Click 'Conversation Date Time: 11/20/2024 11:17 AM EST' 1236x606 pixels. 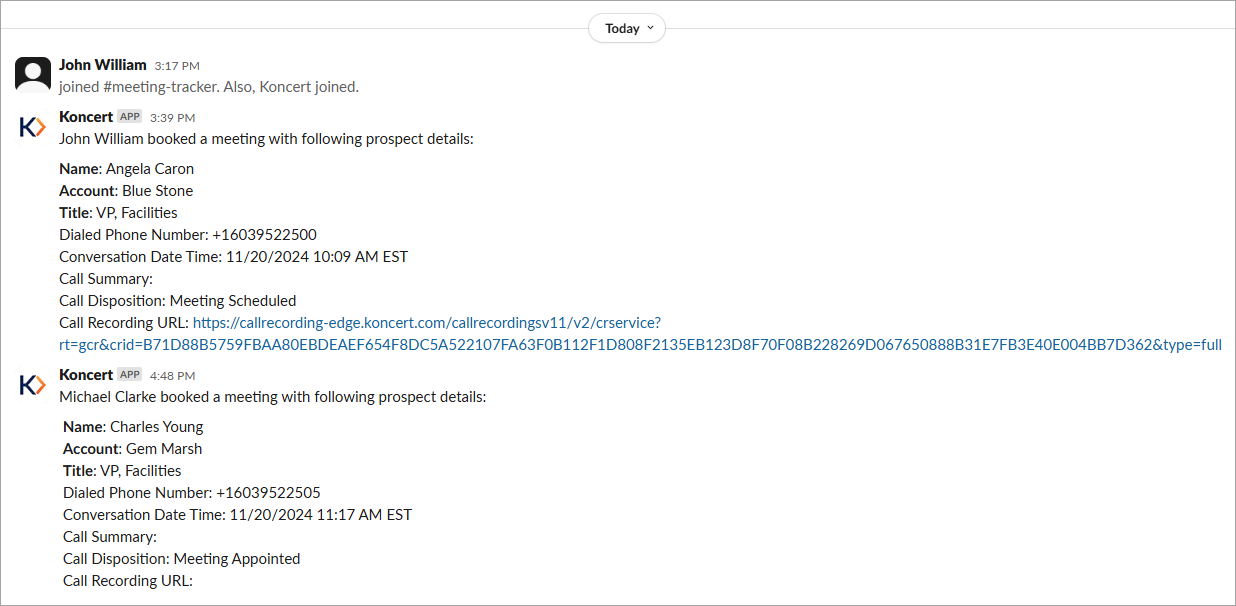238,515
